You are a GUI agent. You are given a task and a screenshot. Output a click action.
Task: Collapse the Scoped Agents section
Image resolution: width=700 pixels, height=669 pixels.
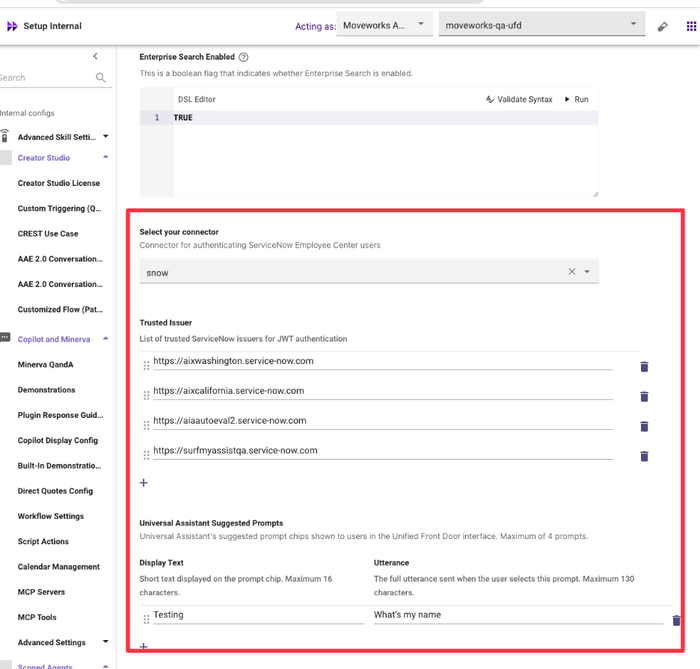coord(106,666)
